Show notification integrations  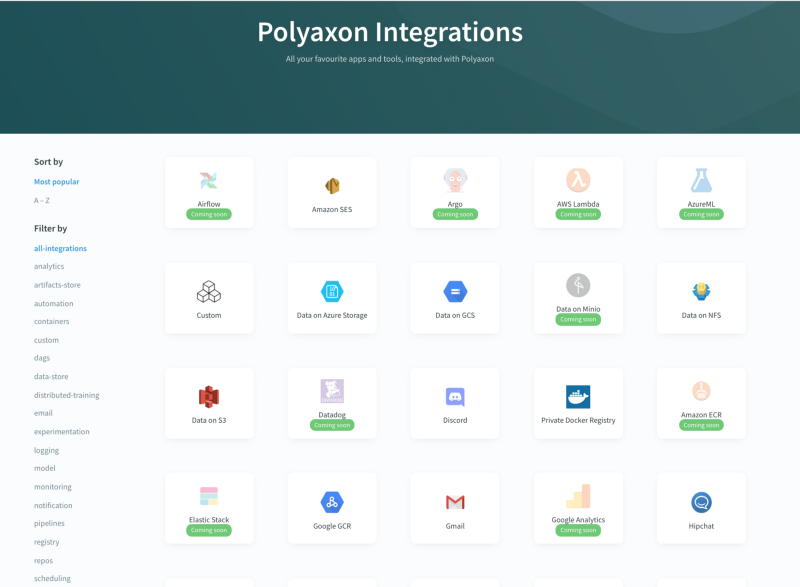pyautogui.click(x=53, y=505)
